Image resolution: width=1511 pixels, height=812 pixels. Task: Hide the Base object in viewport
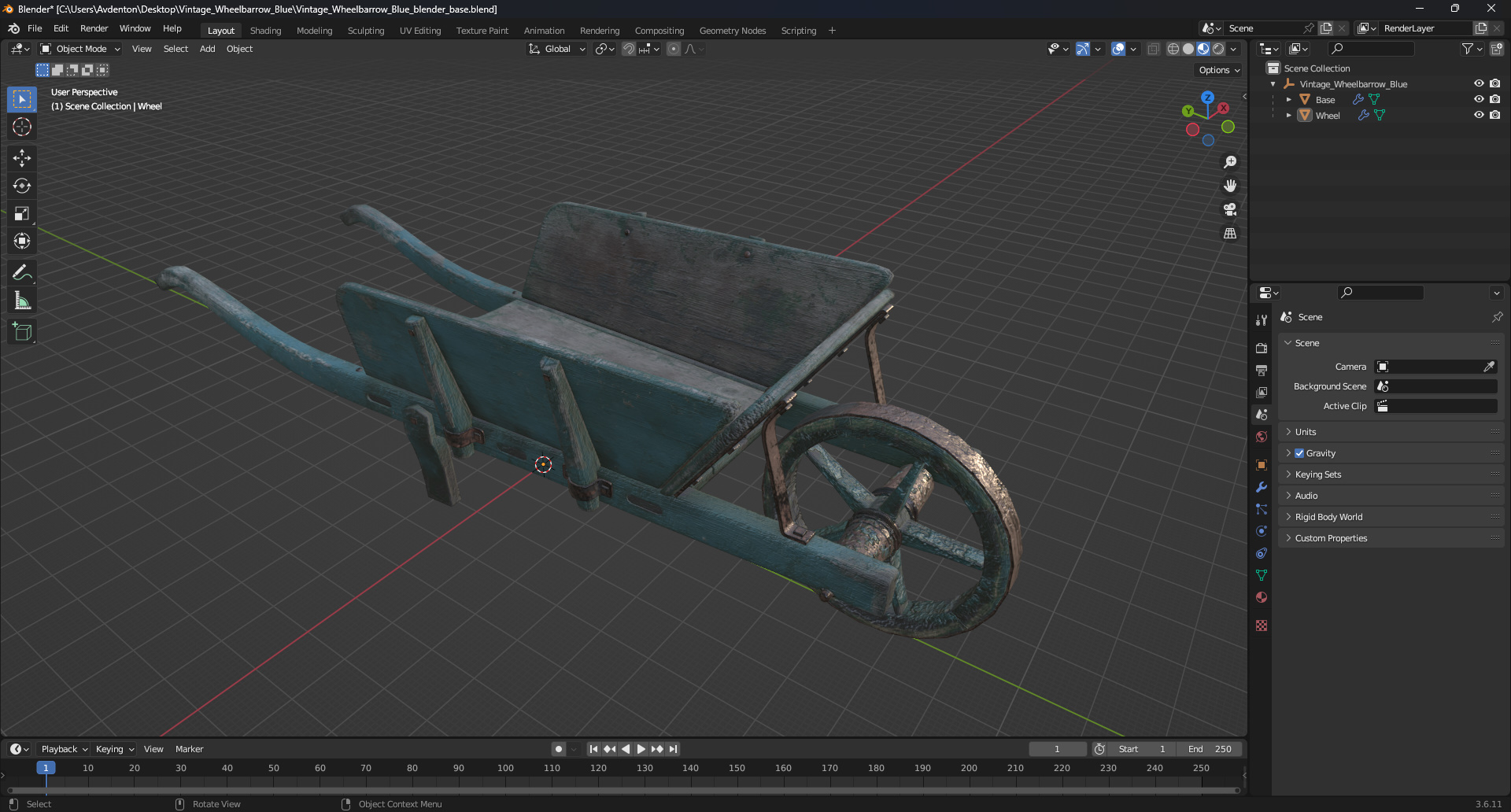pyautogui.click(x=1479, y=99)
